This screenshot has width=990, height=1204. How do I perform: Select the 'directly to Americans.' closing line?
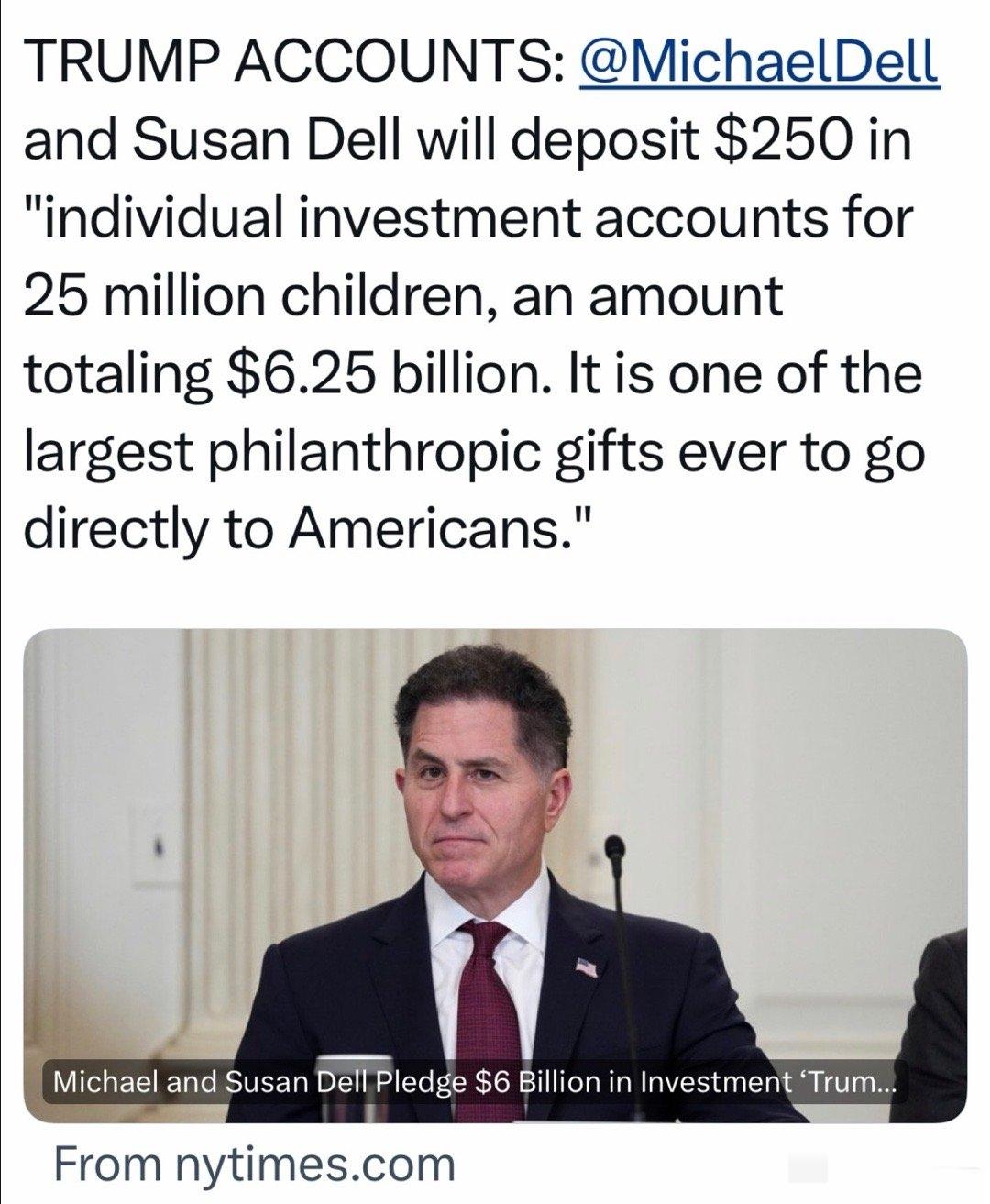[x=310, y=528]
